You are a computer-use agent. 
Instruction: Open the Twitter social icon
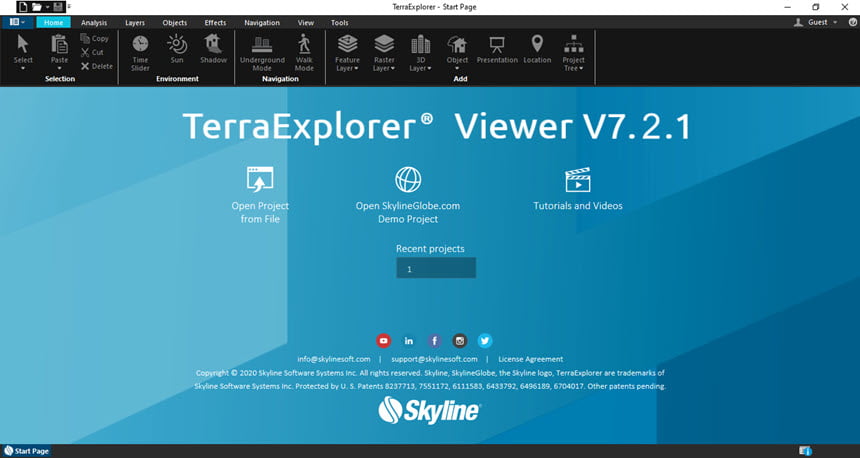click(485, 341)
